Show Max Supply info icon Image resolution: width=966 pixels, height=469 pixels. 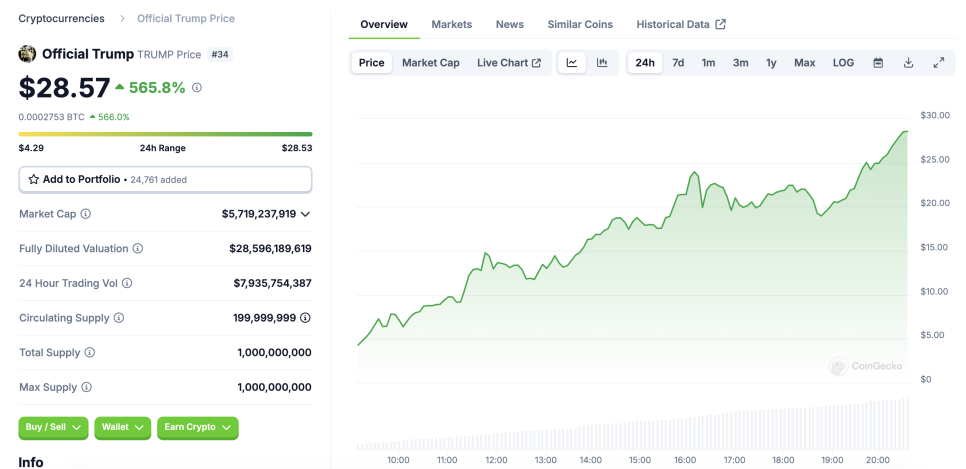point(87,387)
